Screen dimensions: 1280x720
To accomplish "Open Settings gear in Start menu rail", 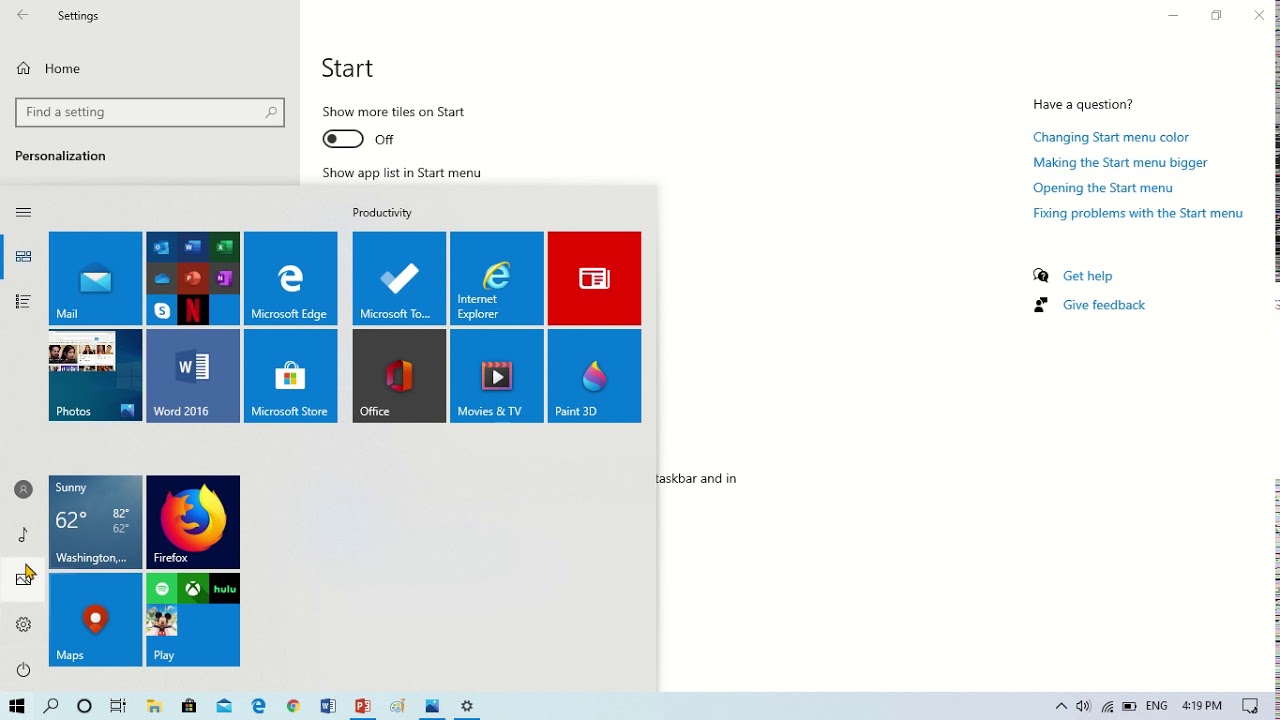I will tap(23, 624).
